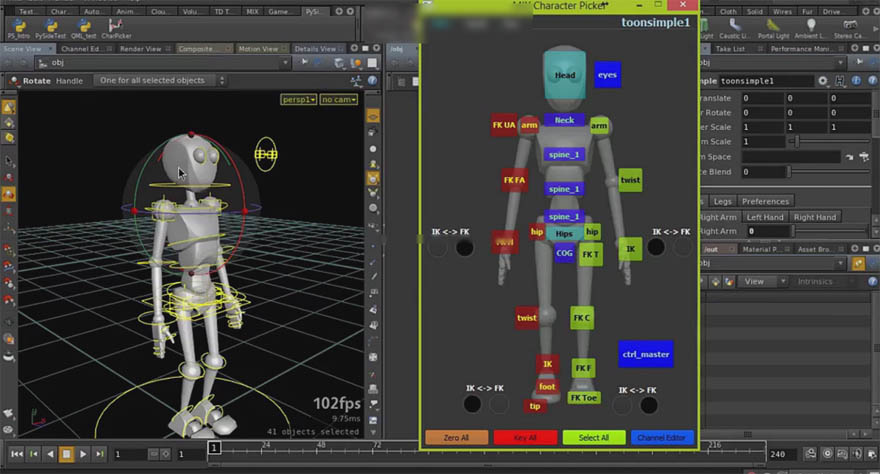
Task: Click the Zero All button
Action: pos(456,438)
